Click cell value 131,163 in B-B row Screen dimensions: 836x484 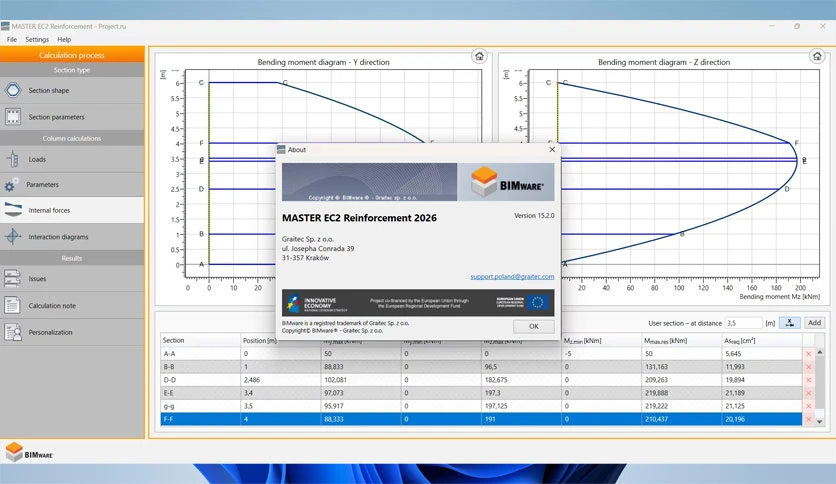(656, 367)
